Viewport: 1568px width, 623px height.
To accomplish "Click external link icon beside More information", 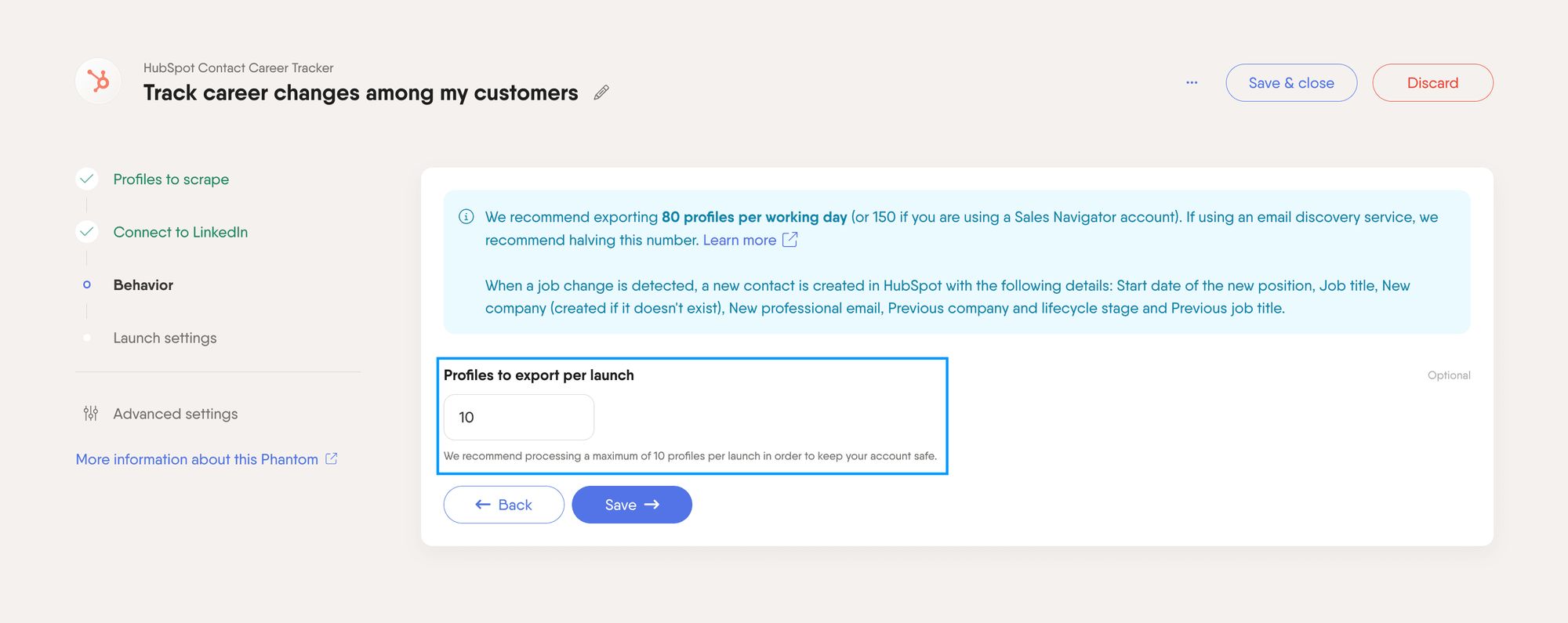I will pos(332,459).
